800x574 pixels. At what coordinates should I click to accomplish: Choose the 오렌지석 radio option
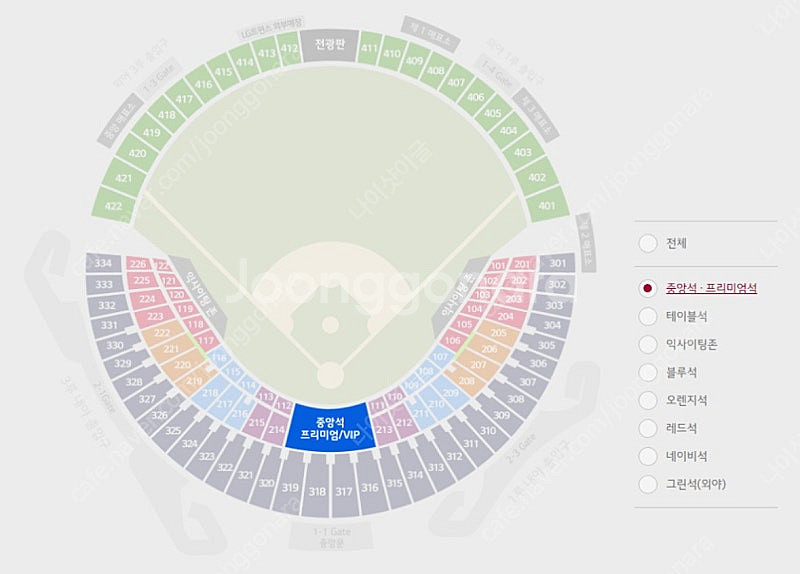[x=648, y=401]
